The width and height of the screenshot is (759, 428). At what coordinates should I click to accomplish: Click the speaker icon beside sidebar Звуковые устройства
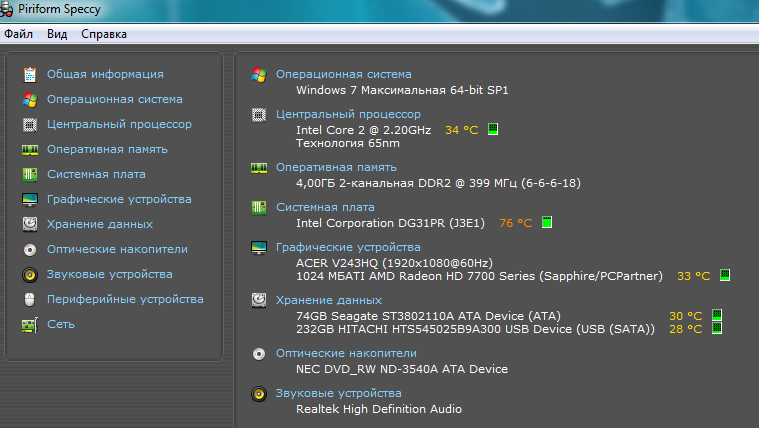(x=30, y=275)
